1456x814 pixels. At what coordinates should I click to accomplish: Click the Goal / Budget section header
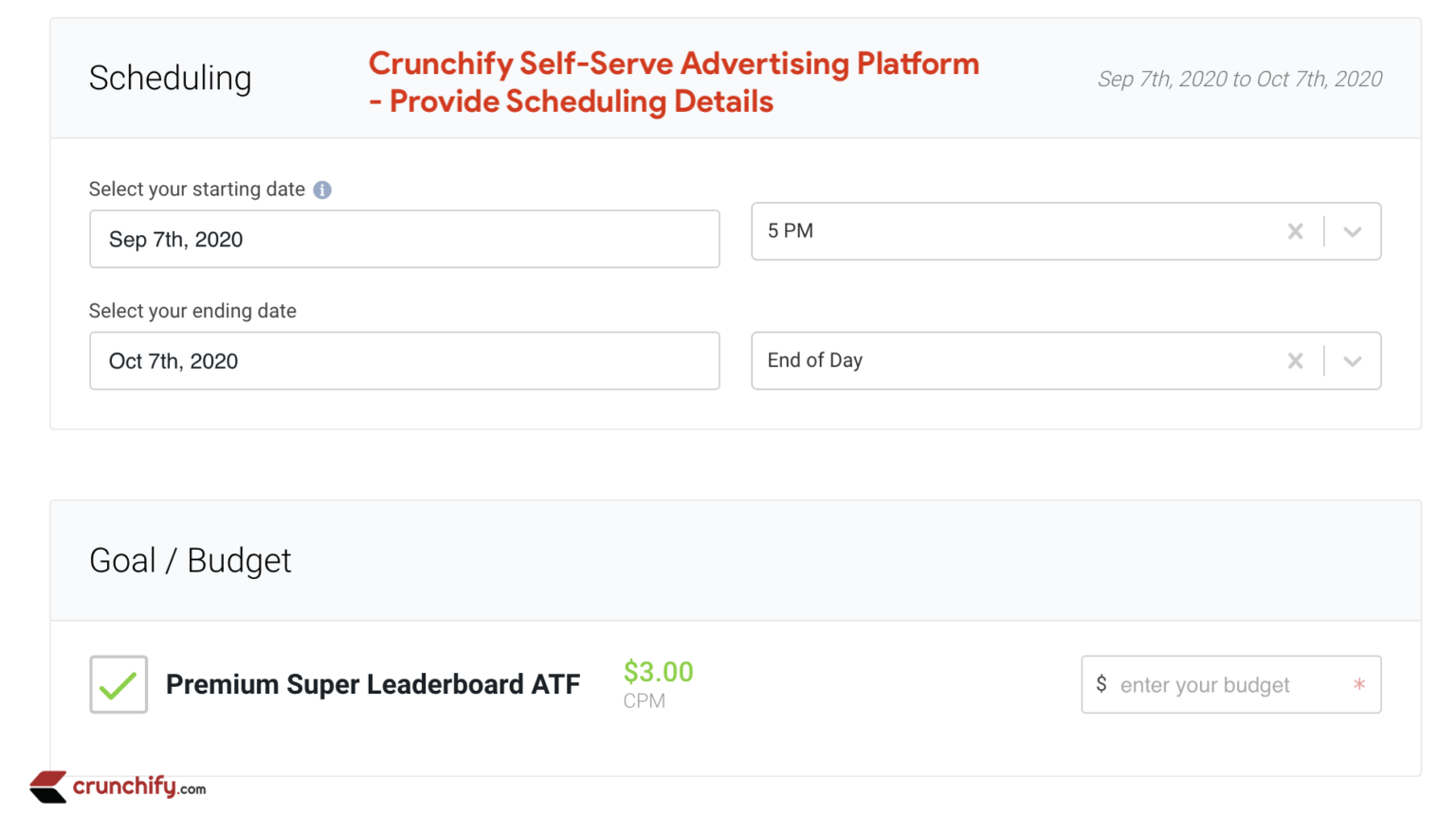[x=190, y=560]
